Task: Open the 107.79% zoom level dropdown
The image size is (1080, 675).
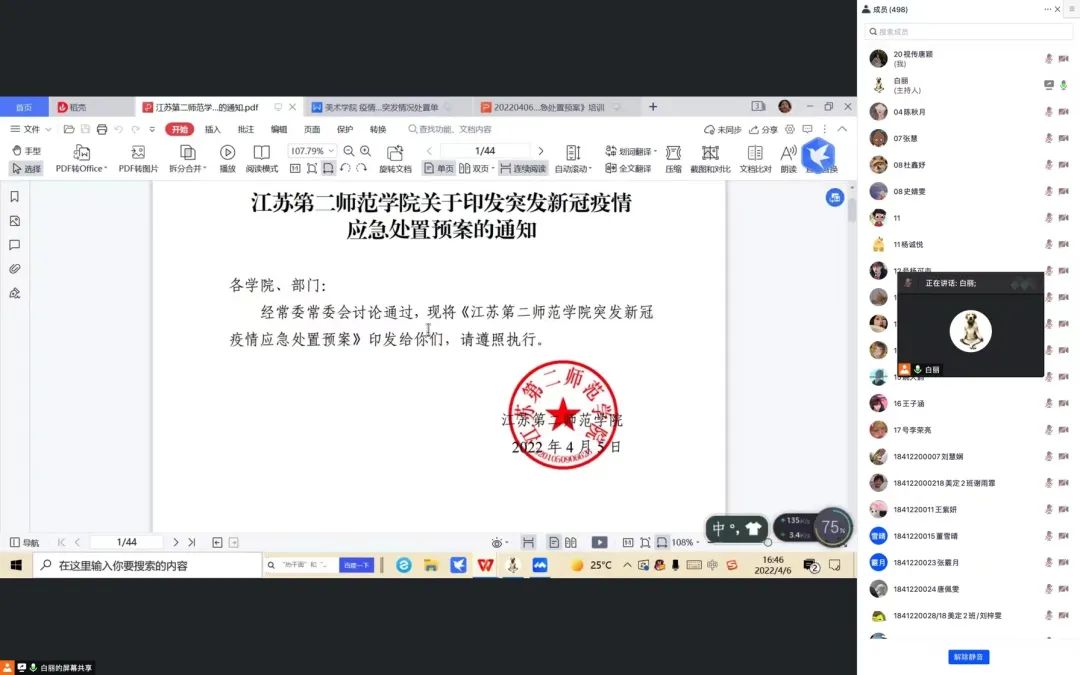Action: [x=312, y=151]
